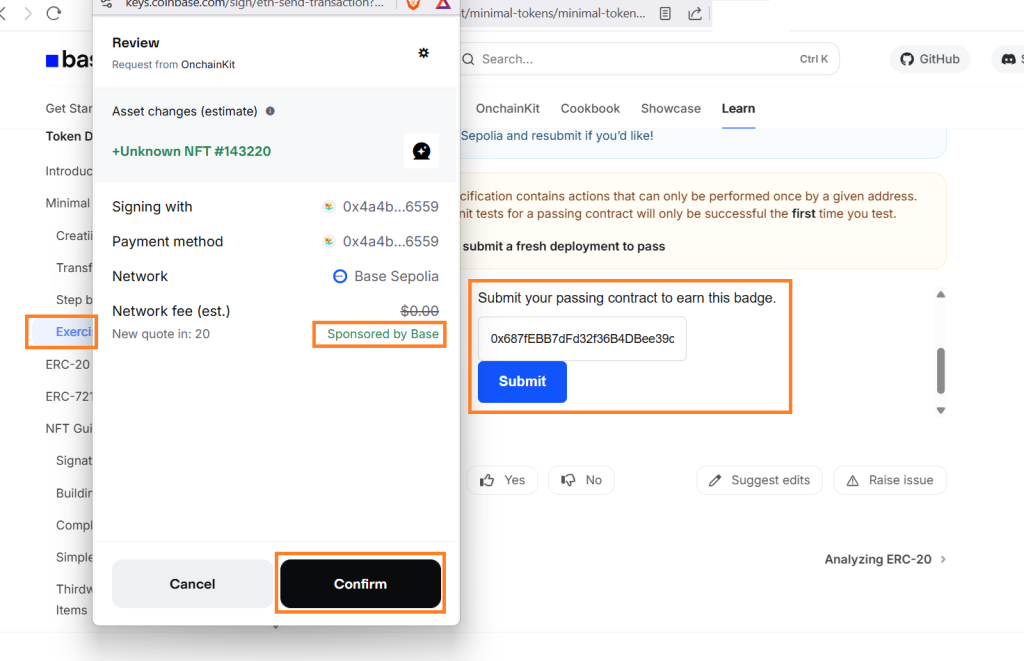Image resolution: width=1024 pixels, height=661 pixels.
Task: Click scrollbar down arrow beside submit panel
Action: [940, 410]
